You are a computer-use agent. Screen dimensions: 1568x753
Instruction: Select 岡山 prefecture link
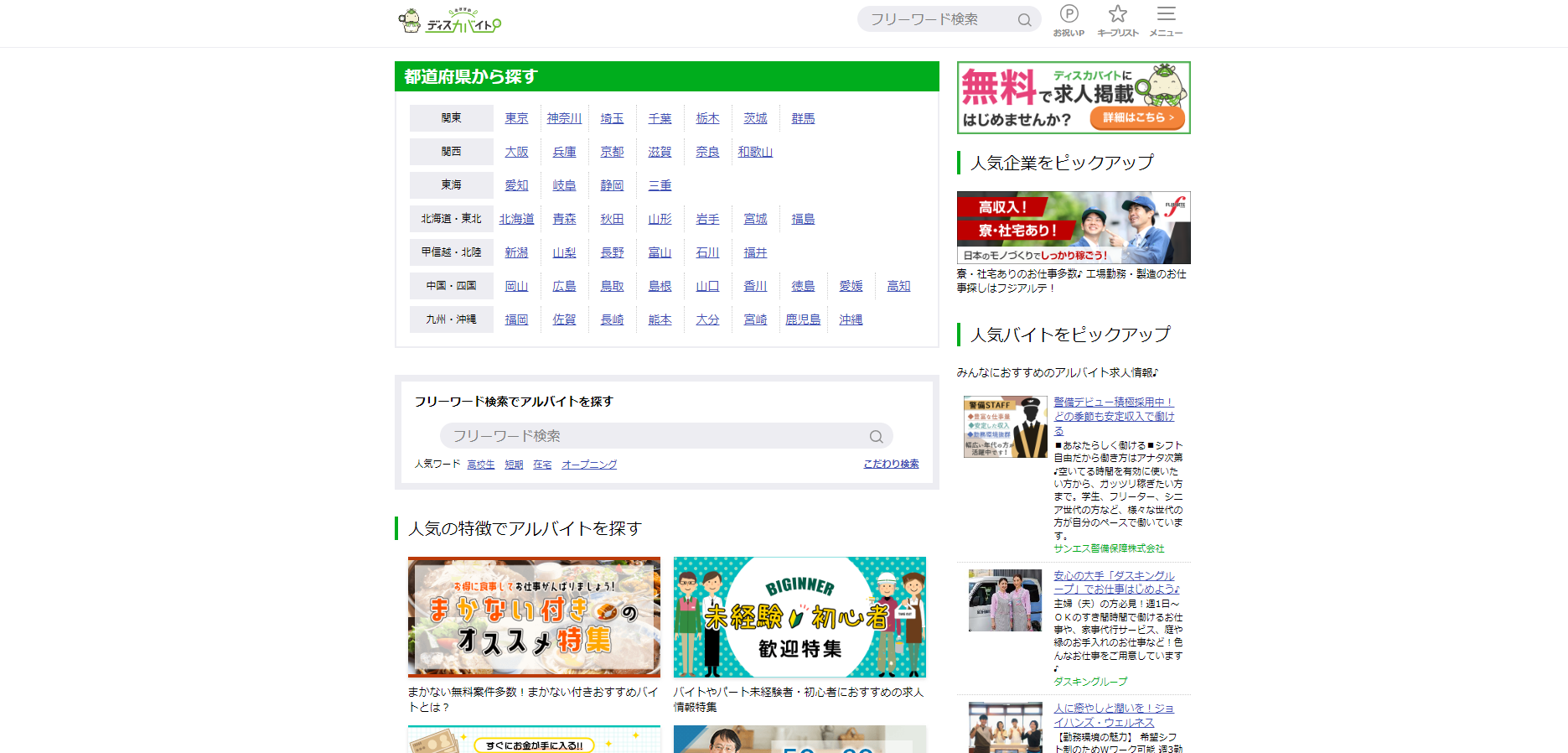pyautogui.click(x=516, y=286)
